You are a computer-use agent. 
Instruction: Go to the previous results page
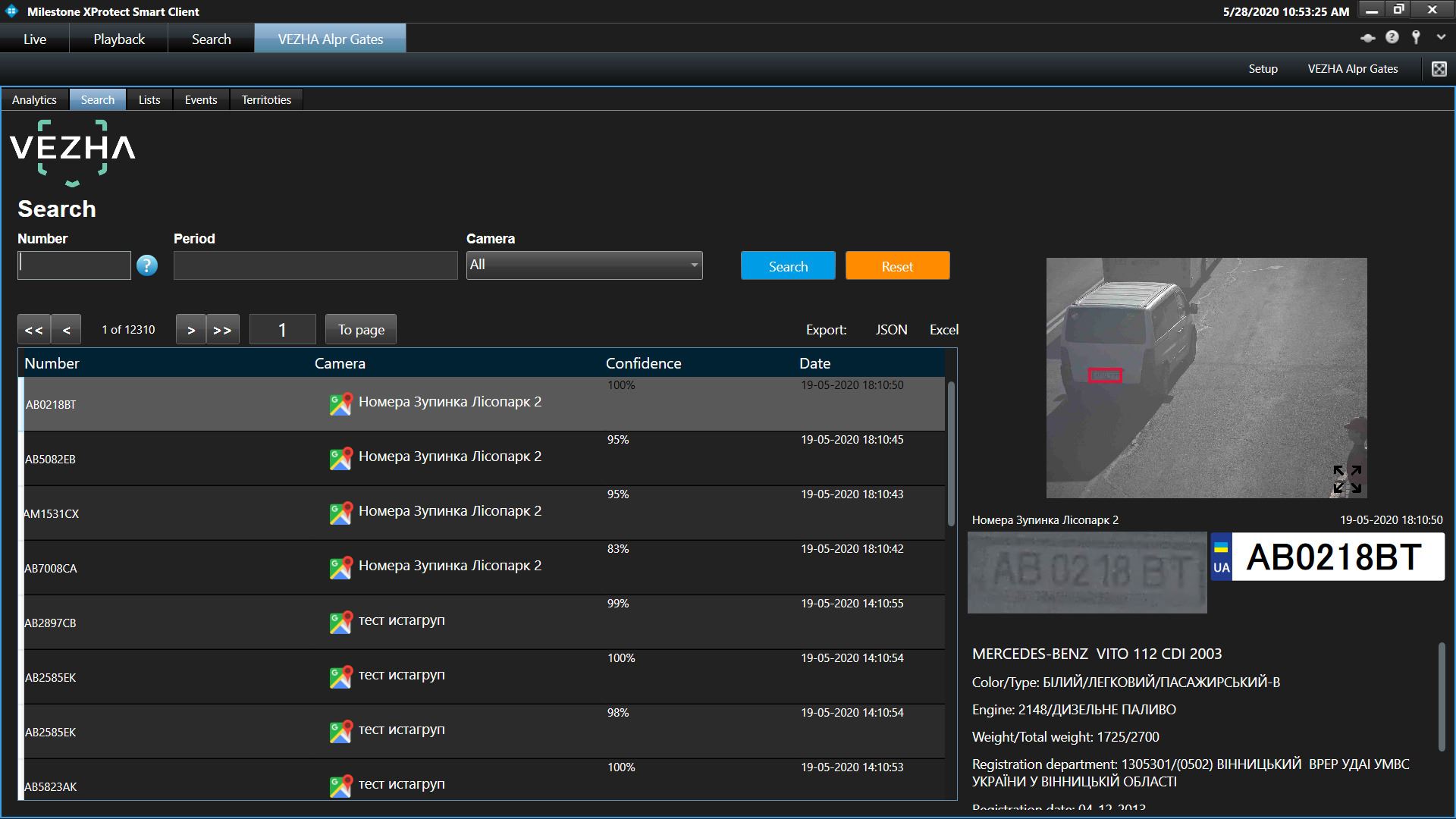point(67,329)
